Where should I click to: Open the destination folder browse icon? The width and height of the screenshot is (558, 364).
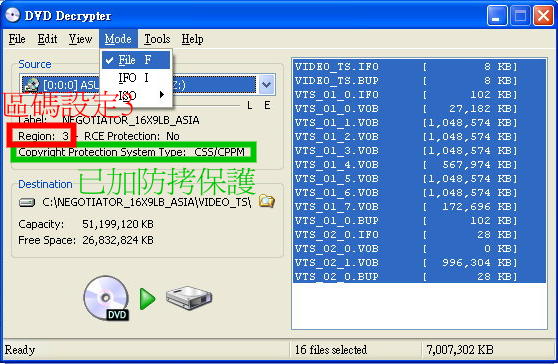coord(267,201)
